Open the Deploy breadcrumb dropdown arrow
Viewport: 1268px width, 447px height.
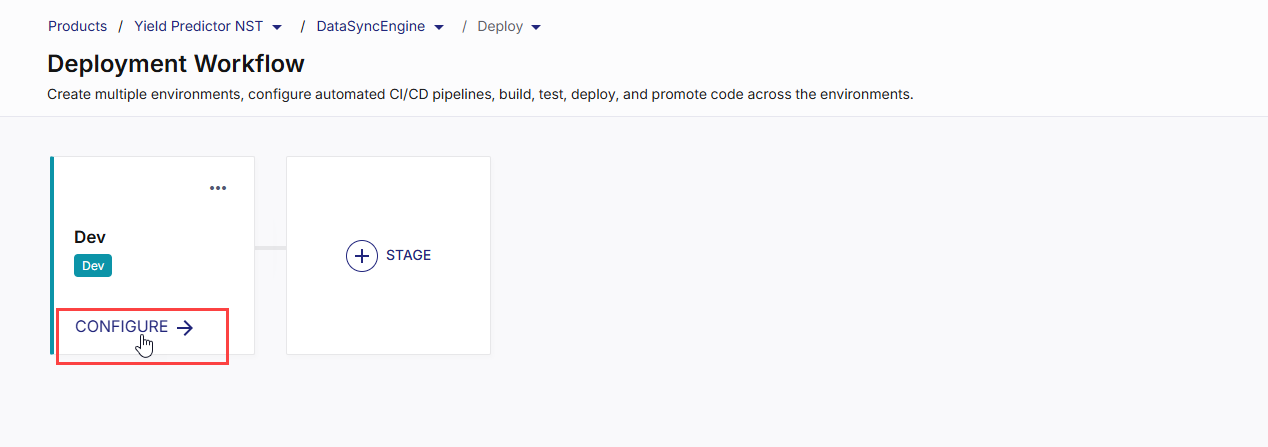click(x=536, y=27)
